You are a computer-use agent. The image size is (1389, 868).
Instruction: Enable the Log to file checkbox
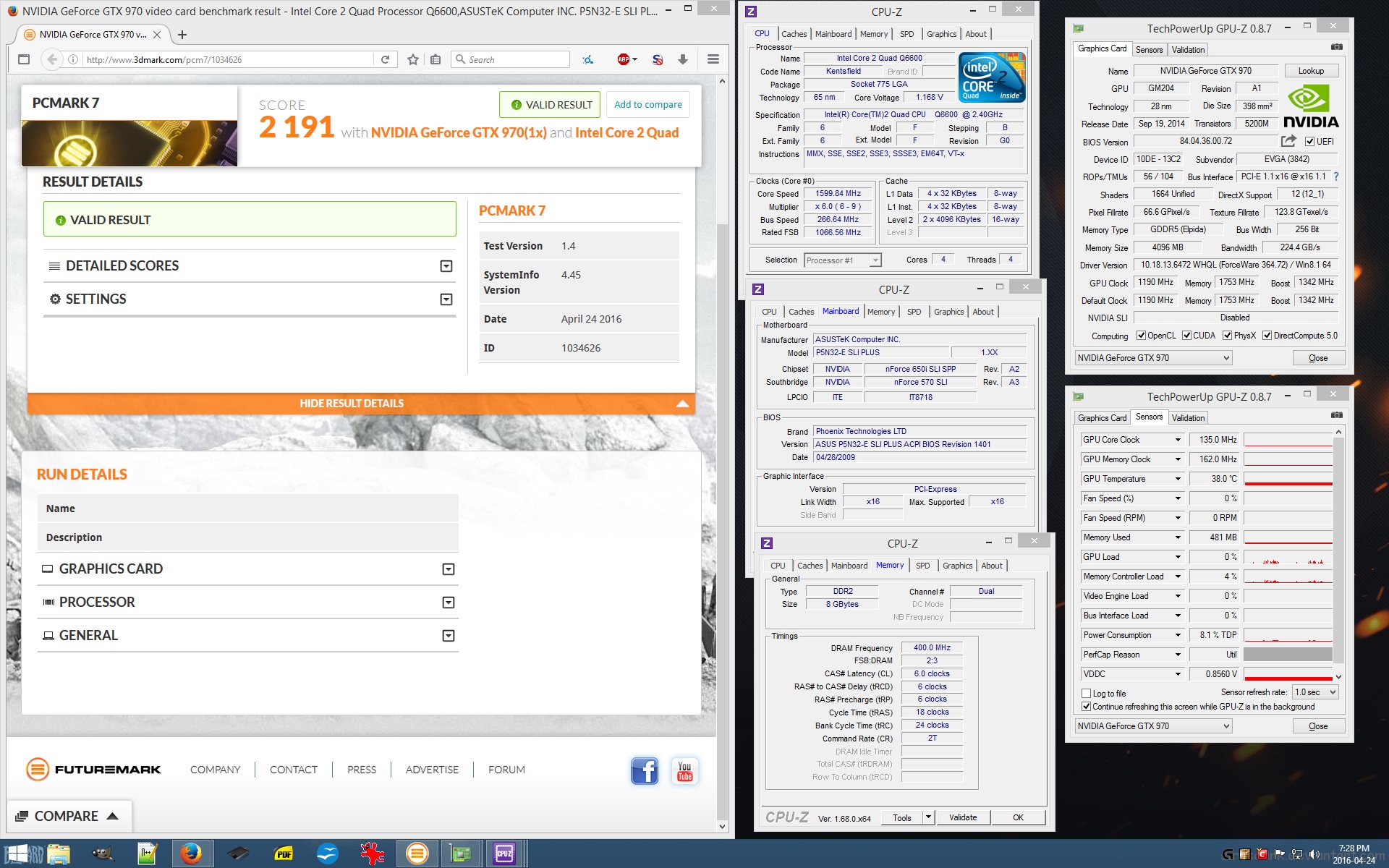click(1086, 693)
